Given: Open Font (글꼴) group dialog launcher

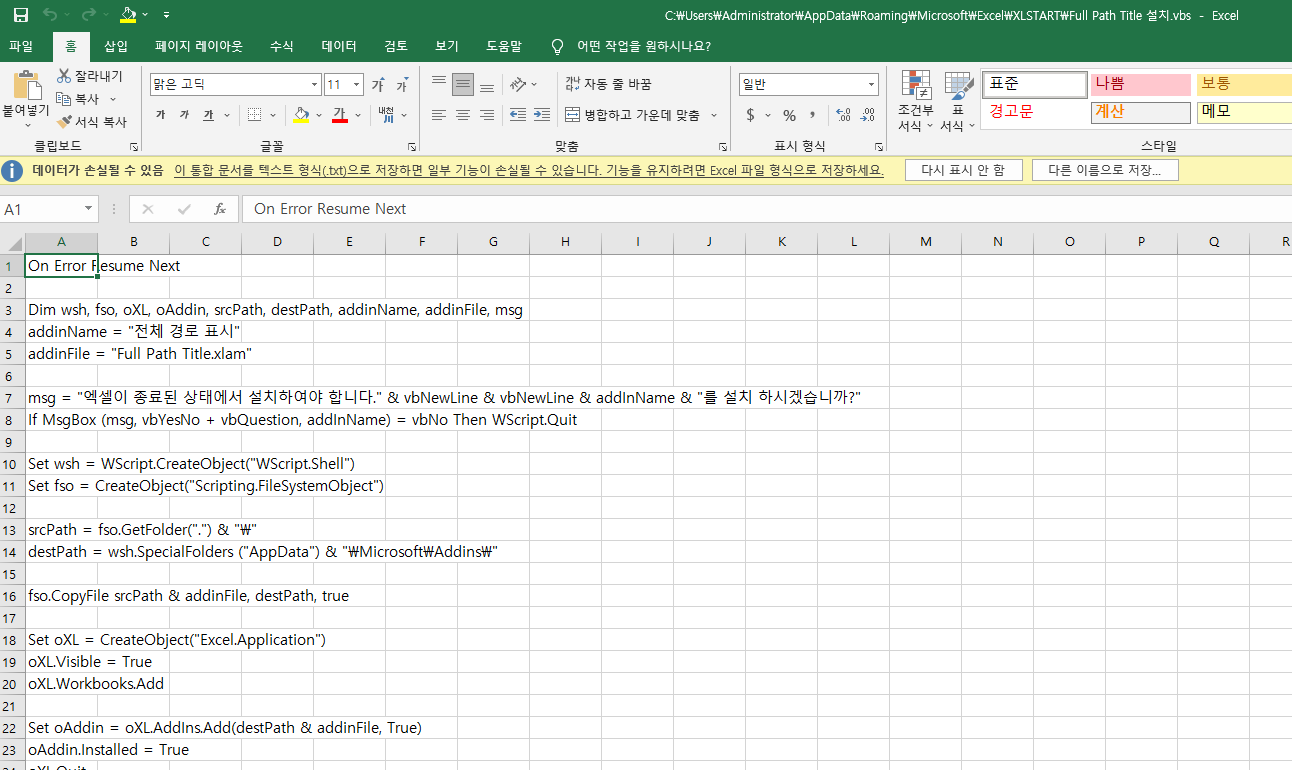Looking at the screenshot, I should point(412,146).
